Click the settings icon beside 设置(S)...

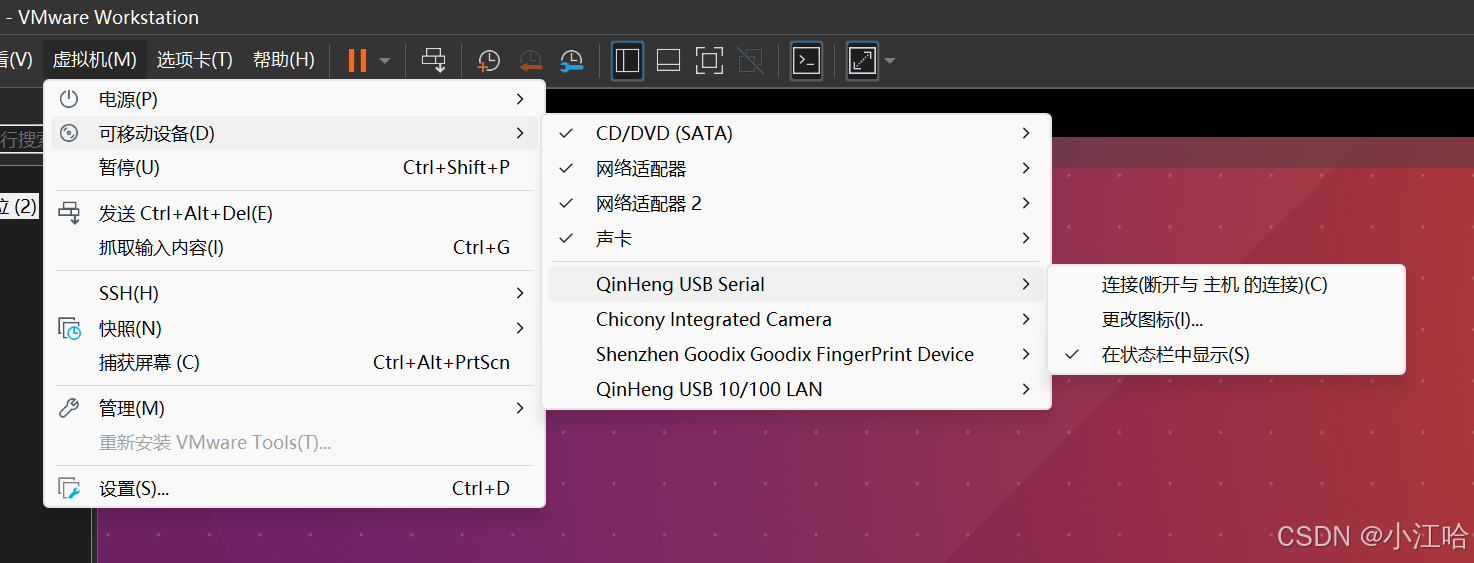tap(69, 488)
